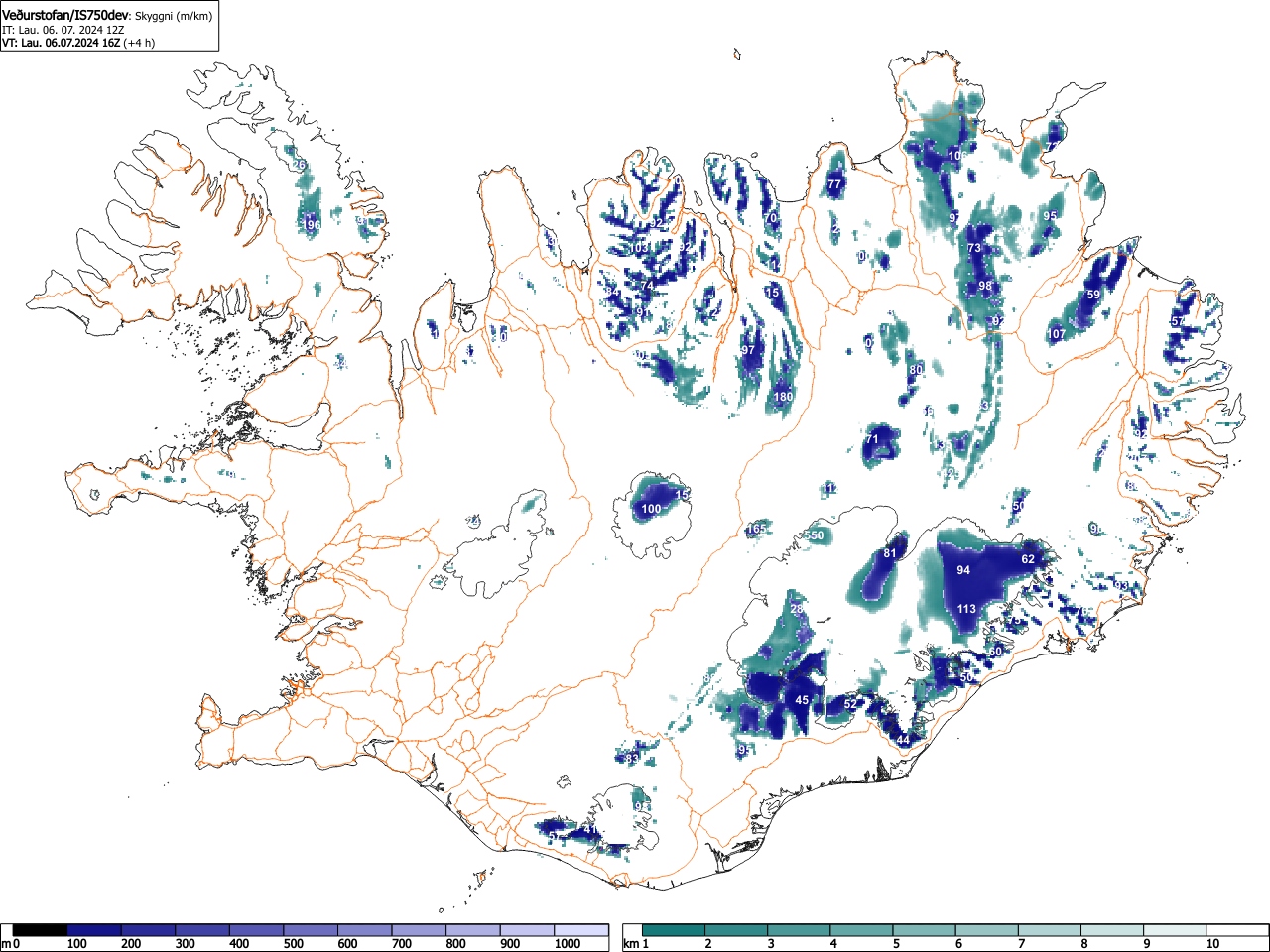
Task: Select the VT: Lau. 06.07.2024 16Z (+4 h) line
Action: pyautogui.click(x=78, y=43)
